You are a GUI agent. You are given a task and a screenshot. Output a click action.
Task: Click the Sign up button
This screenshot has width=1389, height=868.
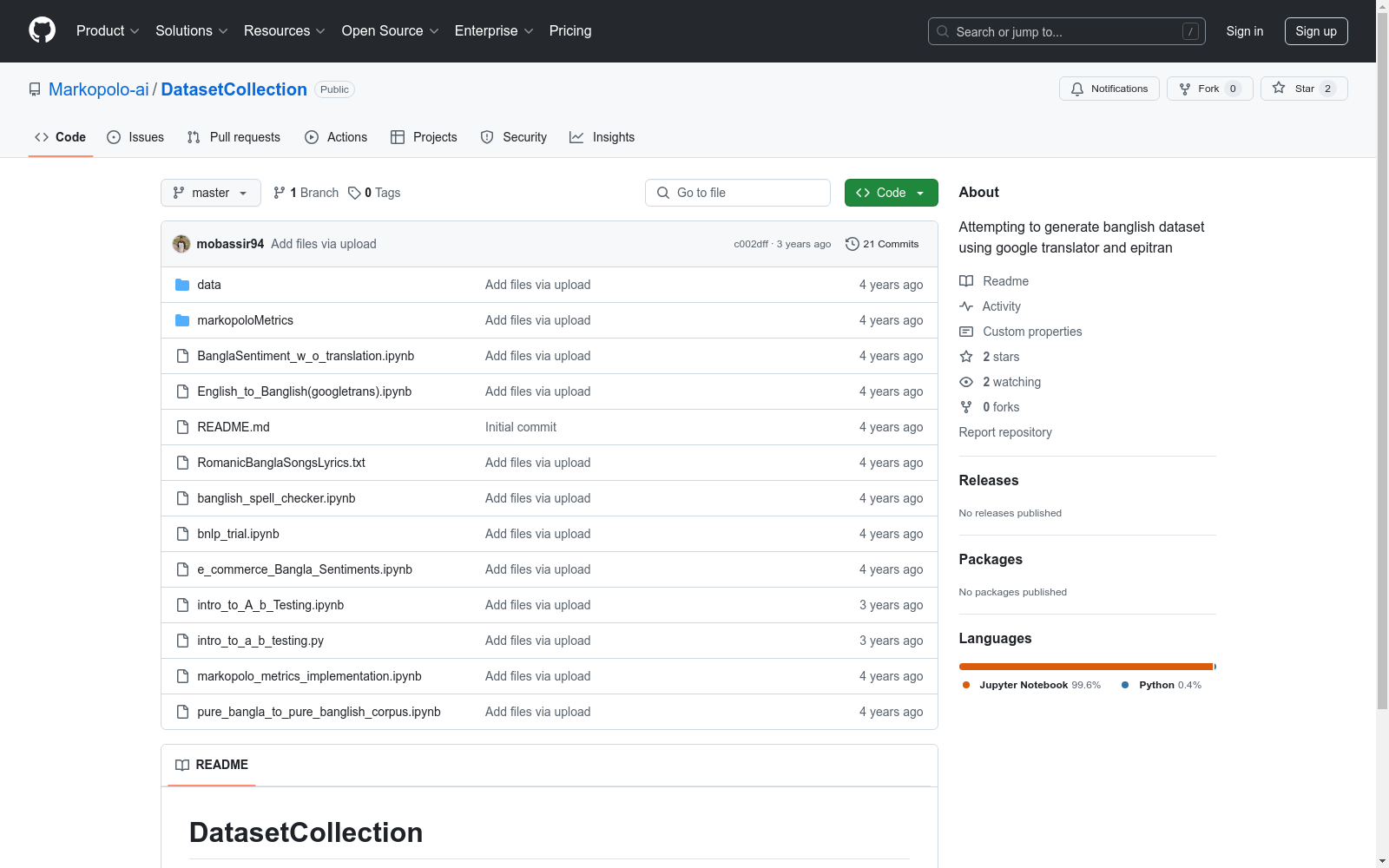[x=1316, y=31]
